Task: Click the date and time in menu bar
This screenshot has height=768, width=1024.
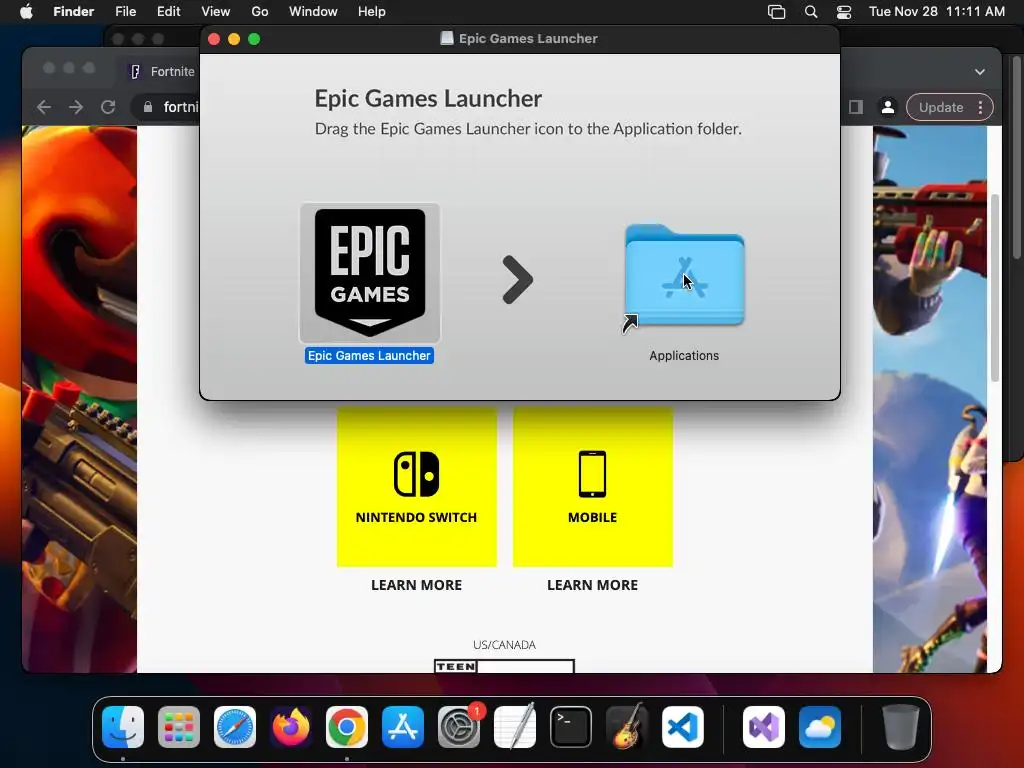Action: pos(936,12)
